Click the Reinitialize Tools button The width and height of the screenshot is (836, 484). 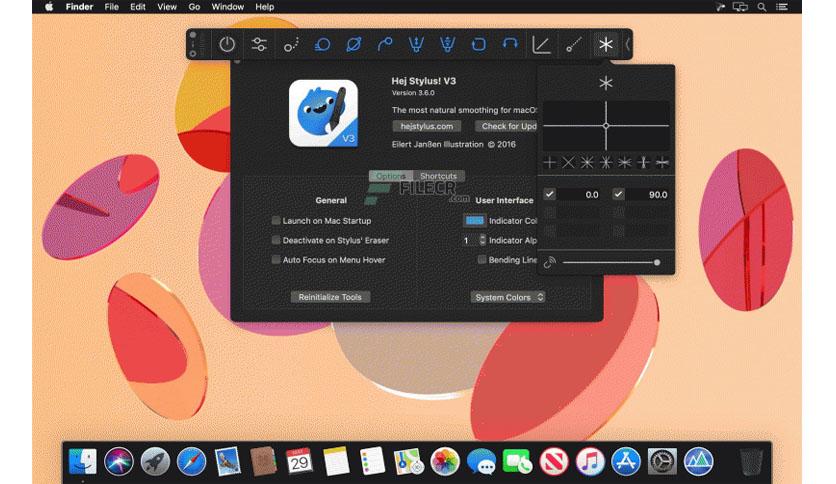coord(330,297)
